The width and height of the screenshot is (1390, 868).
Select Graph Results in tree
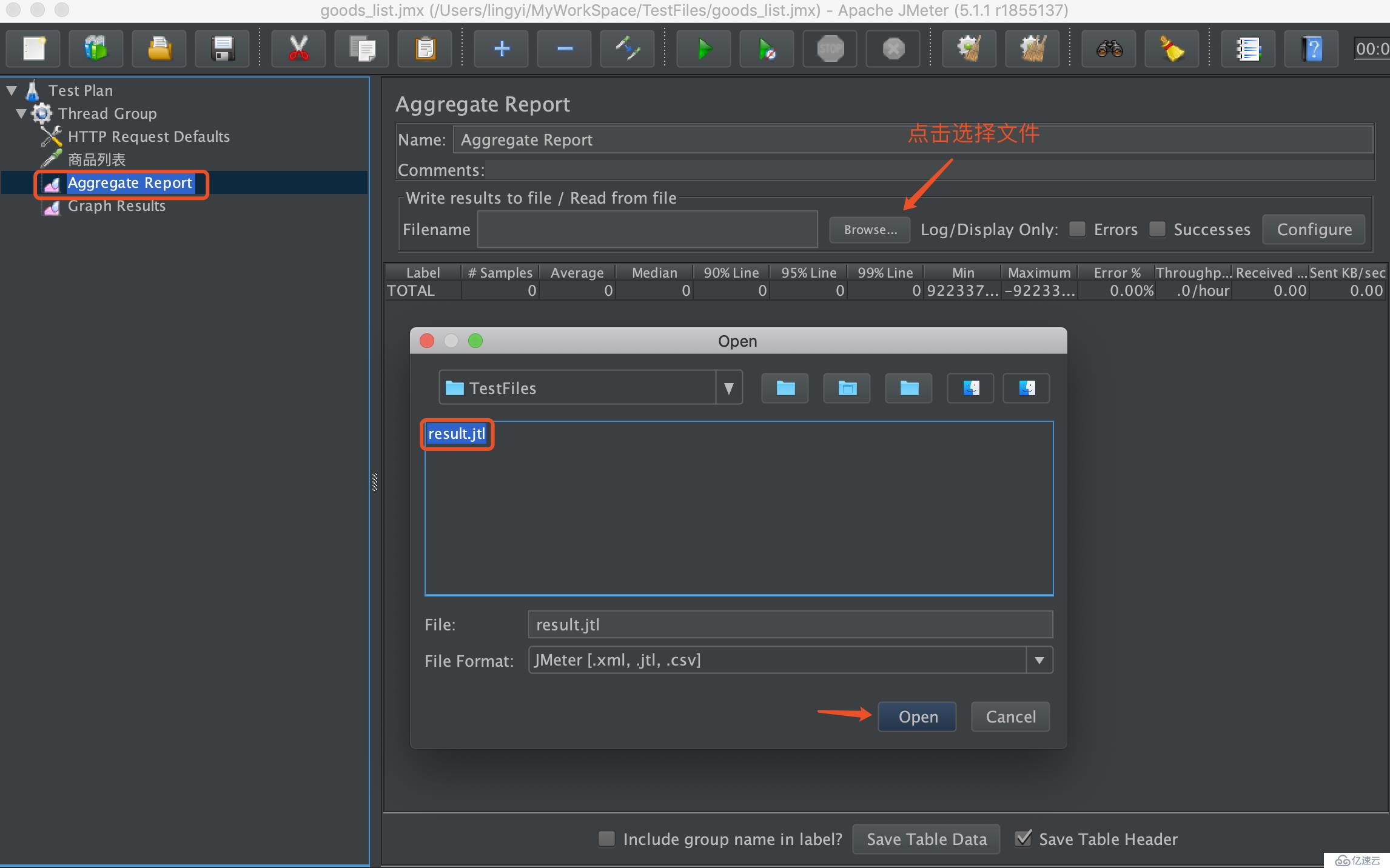[x=116, y=206]
